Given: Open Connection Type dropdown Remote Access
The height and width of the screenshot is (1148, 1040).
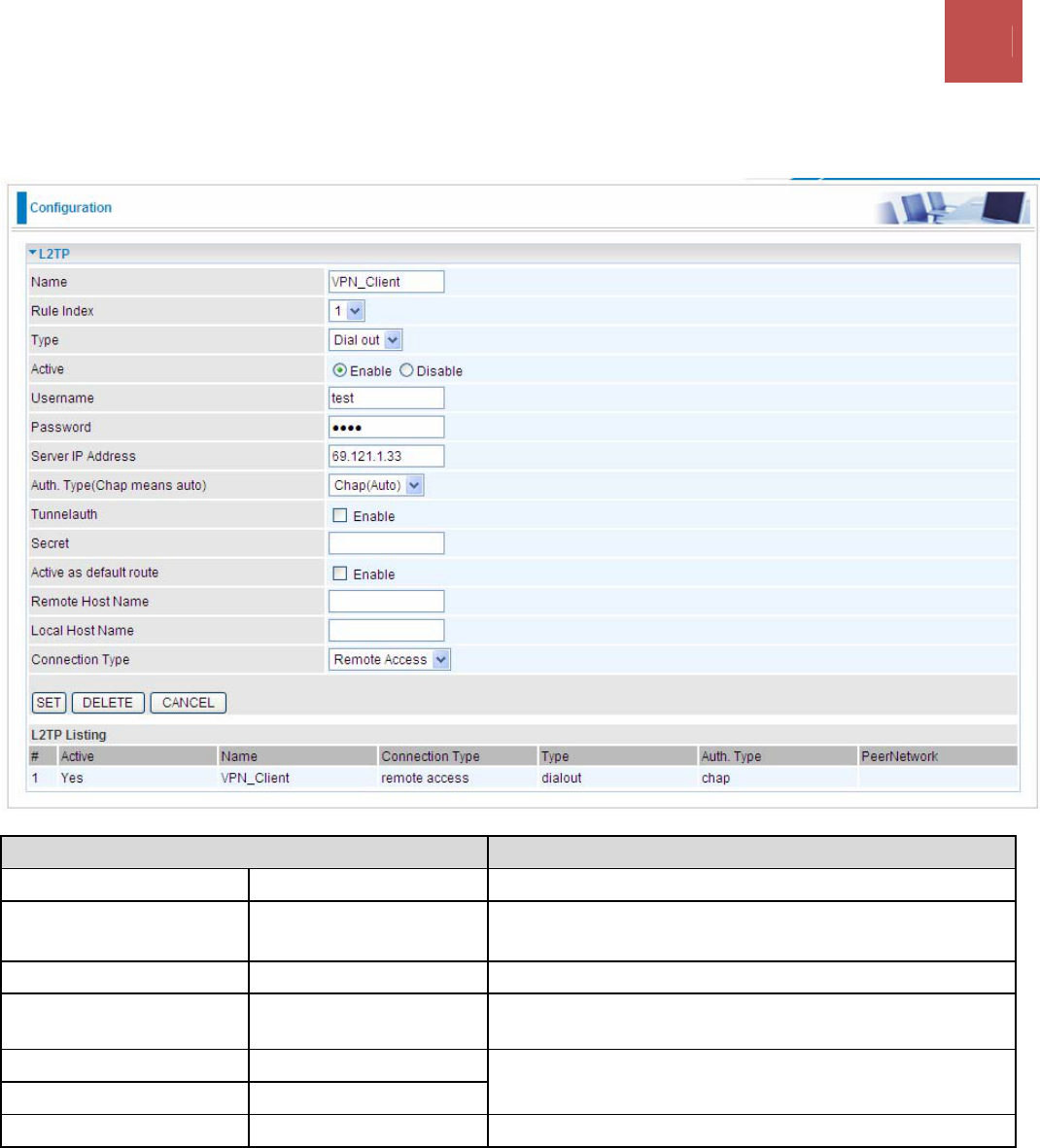Looking at the screenshot, I should pyautogui.click(x=390, y=660).
